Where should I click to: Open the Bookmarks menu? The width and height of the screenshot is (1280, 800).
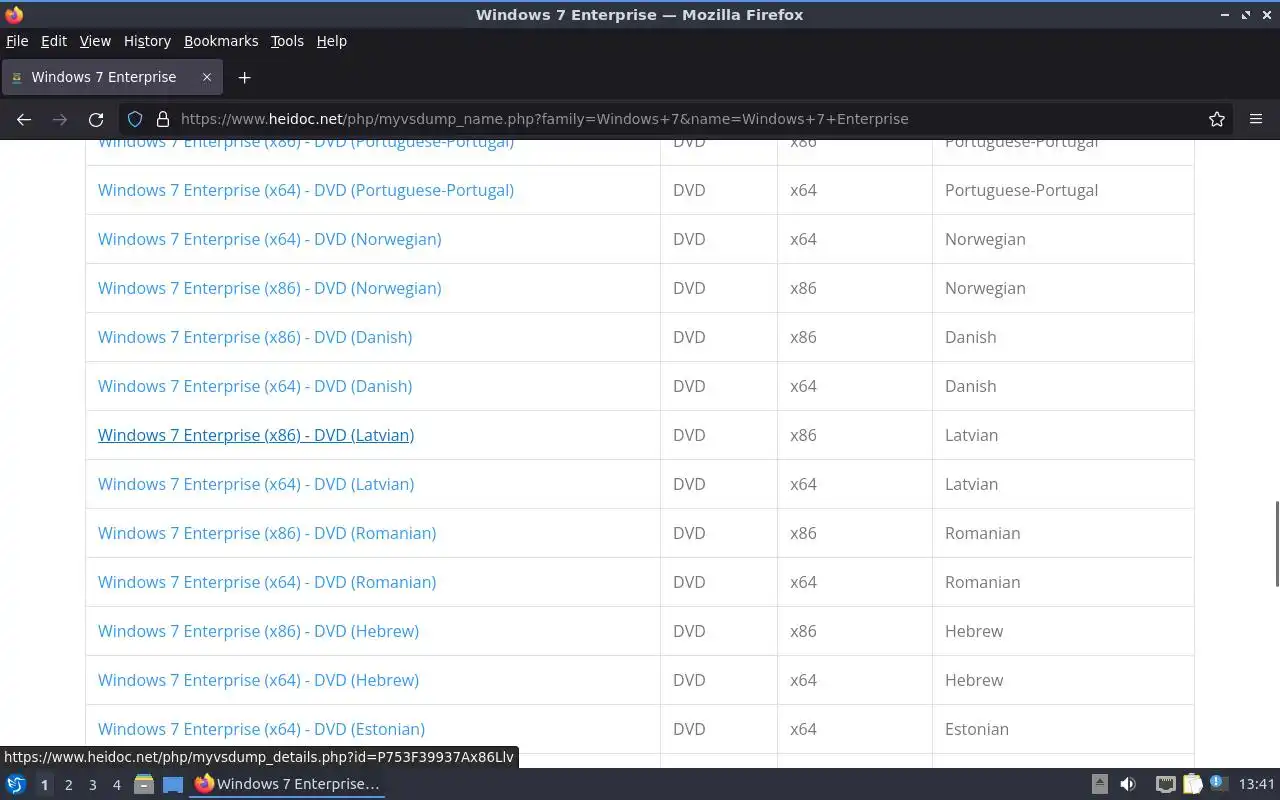point(221,41)
